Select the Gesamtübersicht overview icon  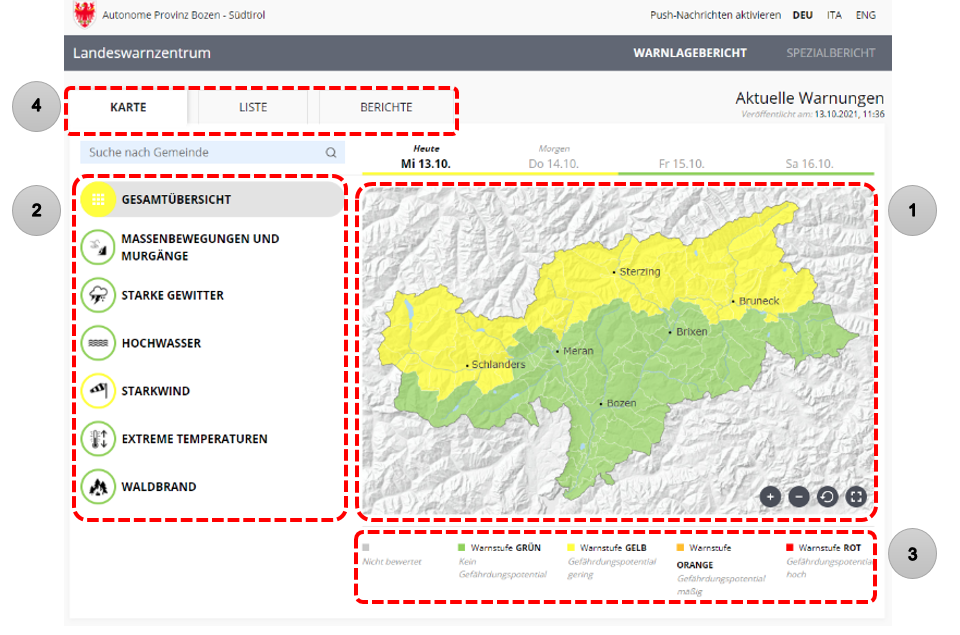pyautogui.click(x=98, y=199)
